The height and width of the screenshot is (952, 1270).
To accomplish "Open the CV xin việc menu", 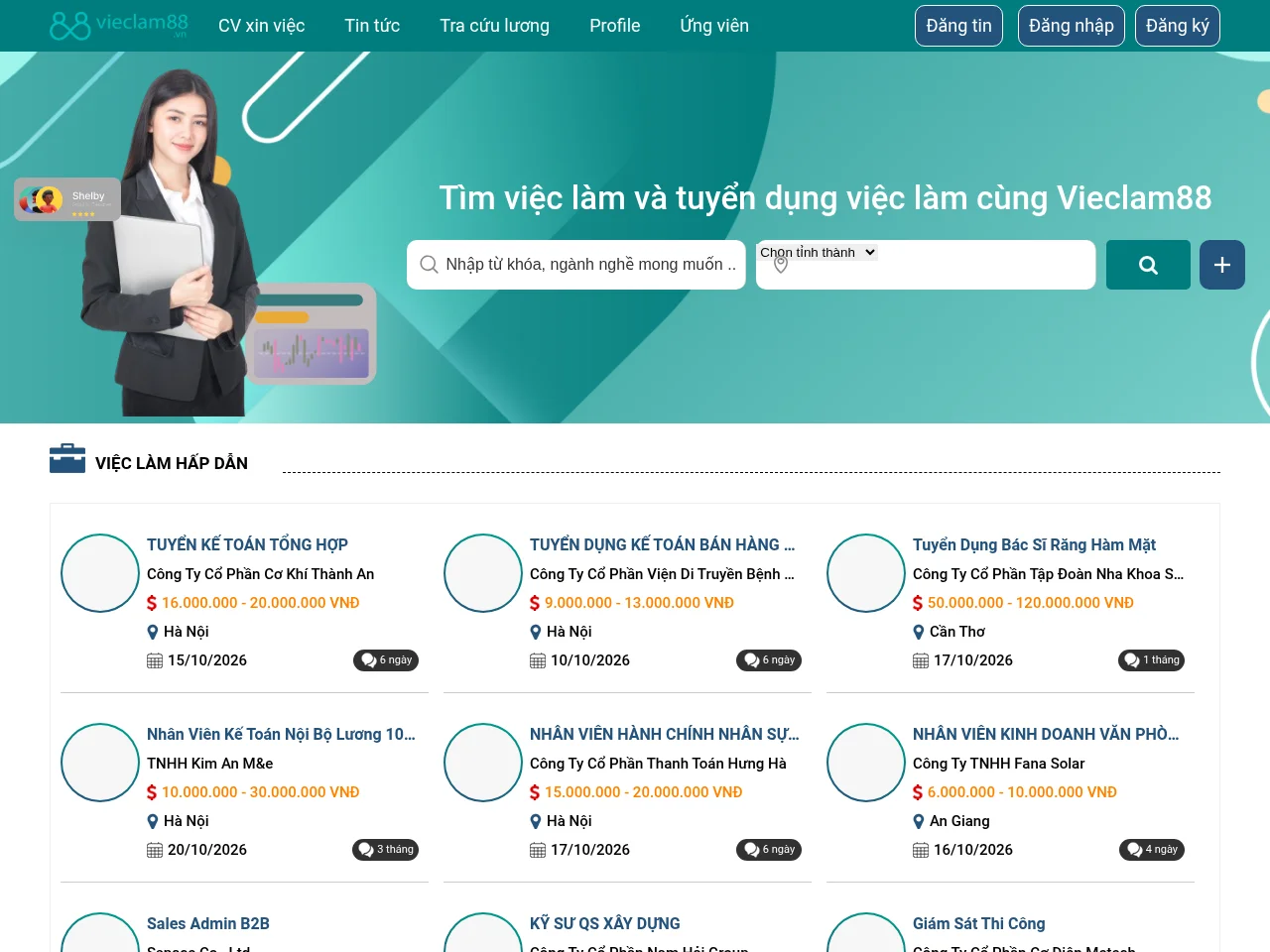I will pos(262,26).
